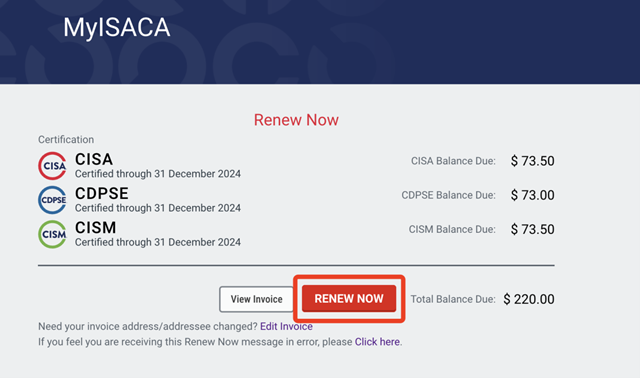The width and height of the screenshot is (640, 378).
Task: Click the CISA balance amount $73.50
Action: point(532,161)
